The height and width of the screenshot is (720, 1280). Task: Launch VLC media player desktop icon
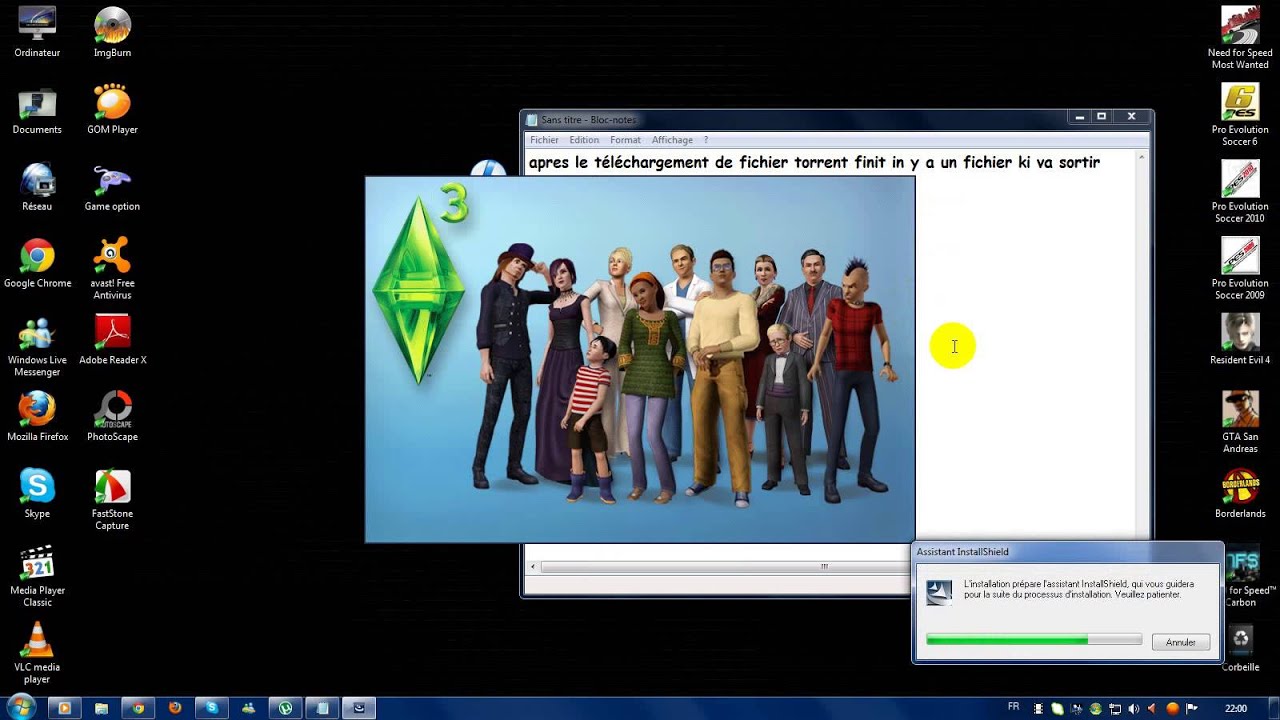coord(37,654)
